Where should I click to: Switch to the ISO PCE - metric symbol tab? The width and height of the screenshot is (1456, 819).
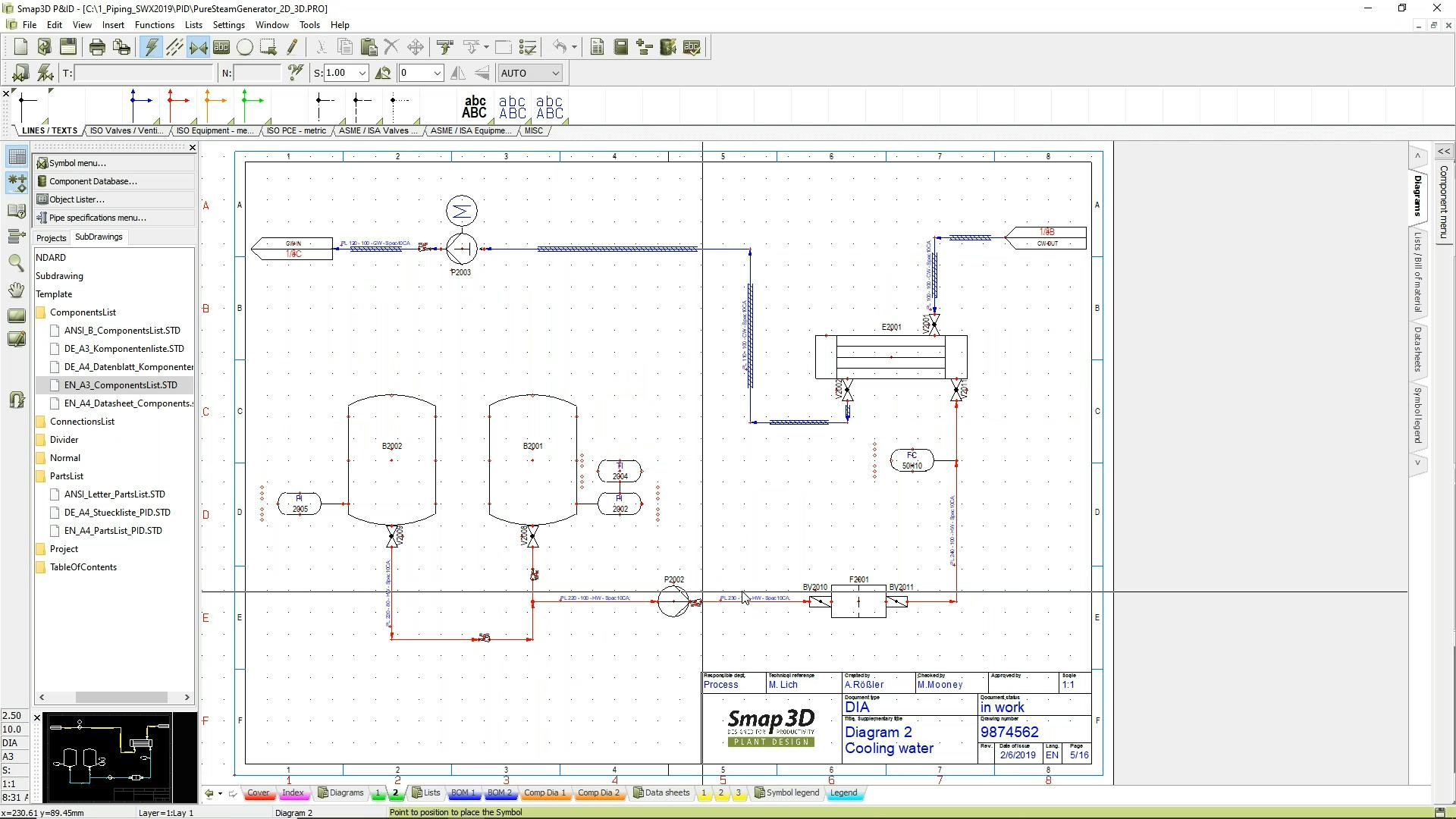pos(296,130)
